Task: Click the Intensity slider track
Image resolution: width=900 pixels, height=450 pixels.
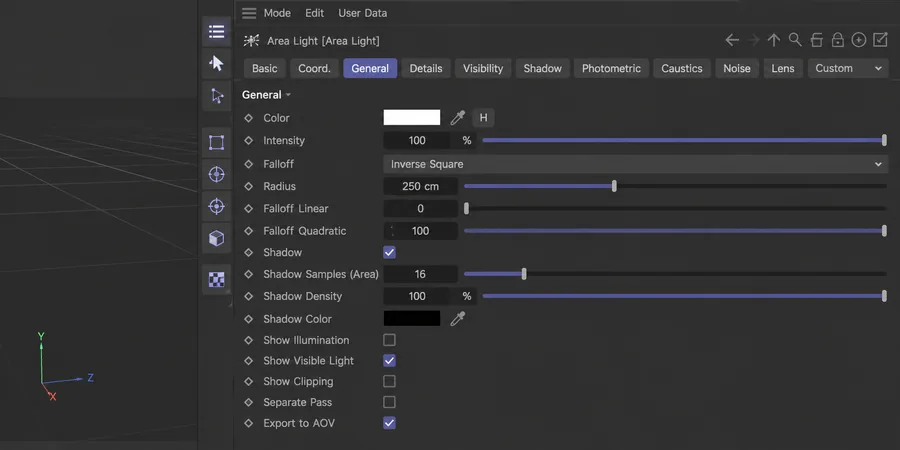Action: click(685, 140)
